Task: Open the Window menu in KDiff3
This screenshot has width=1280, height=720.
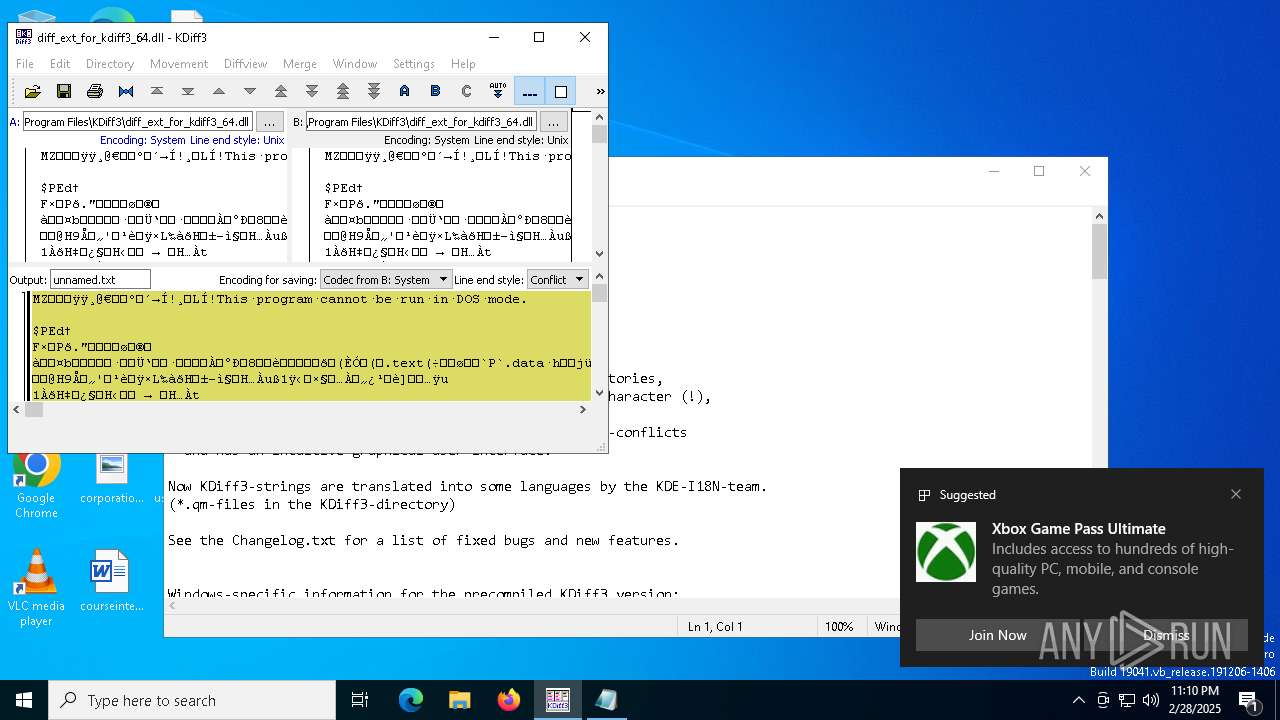Action: [x=355, y=63]
